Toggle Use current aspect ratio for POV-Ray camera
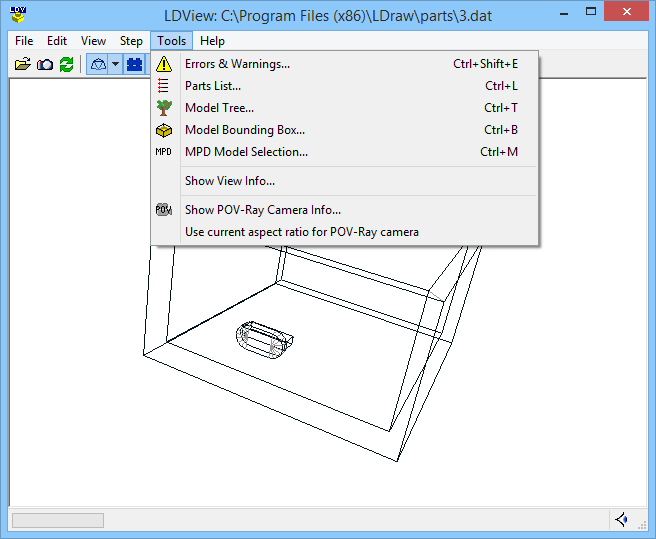The height and width of the screenshot is (539, 656). [344, 232]
